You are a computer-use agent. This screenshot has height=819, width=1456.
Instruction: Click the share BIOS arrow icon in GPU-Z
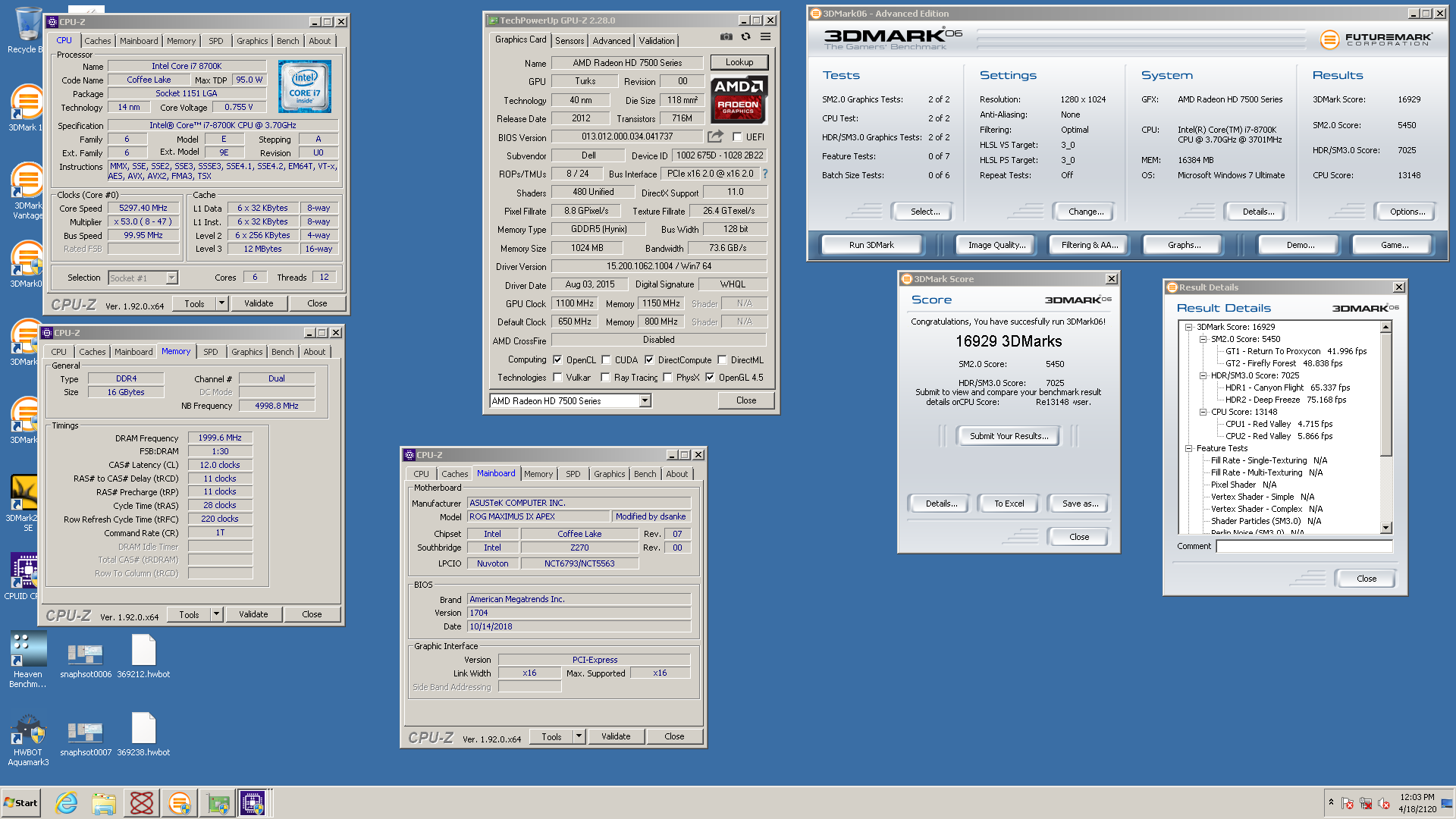coord(715,136)
